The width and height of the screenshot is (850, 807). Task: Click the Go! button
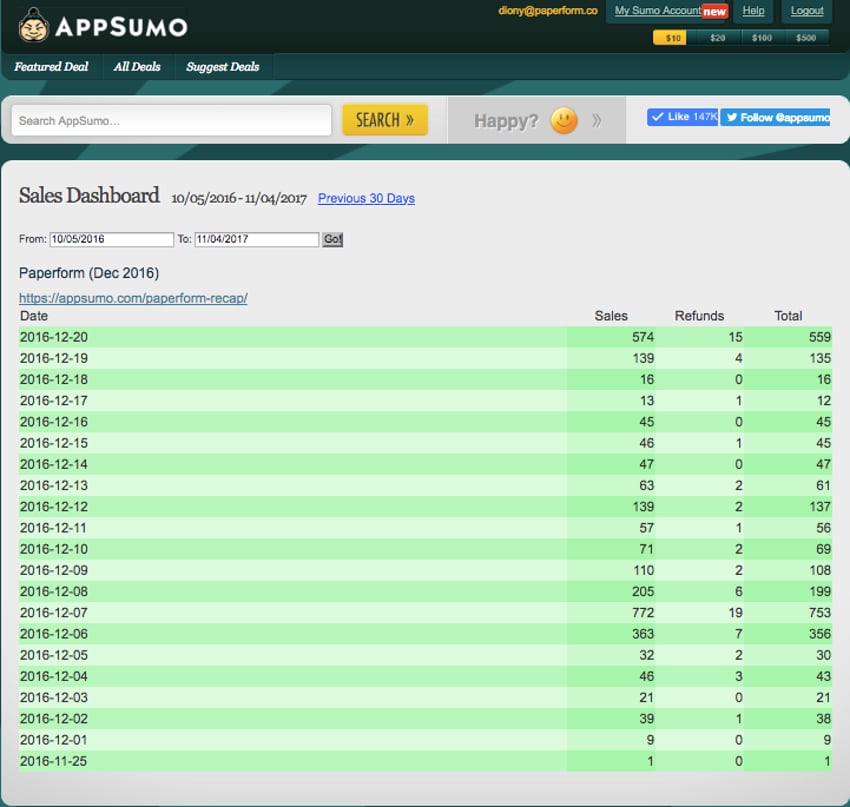pos(332,239)
